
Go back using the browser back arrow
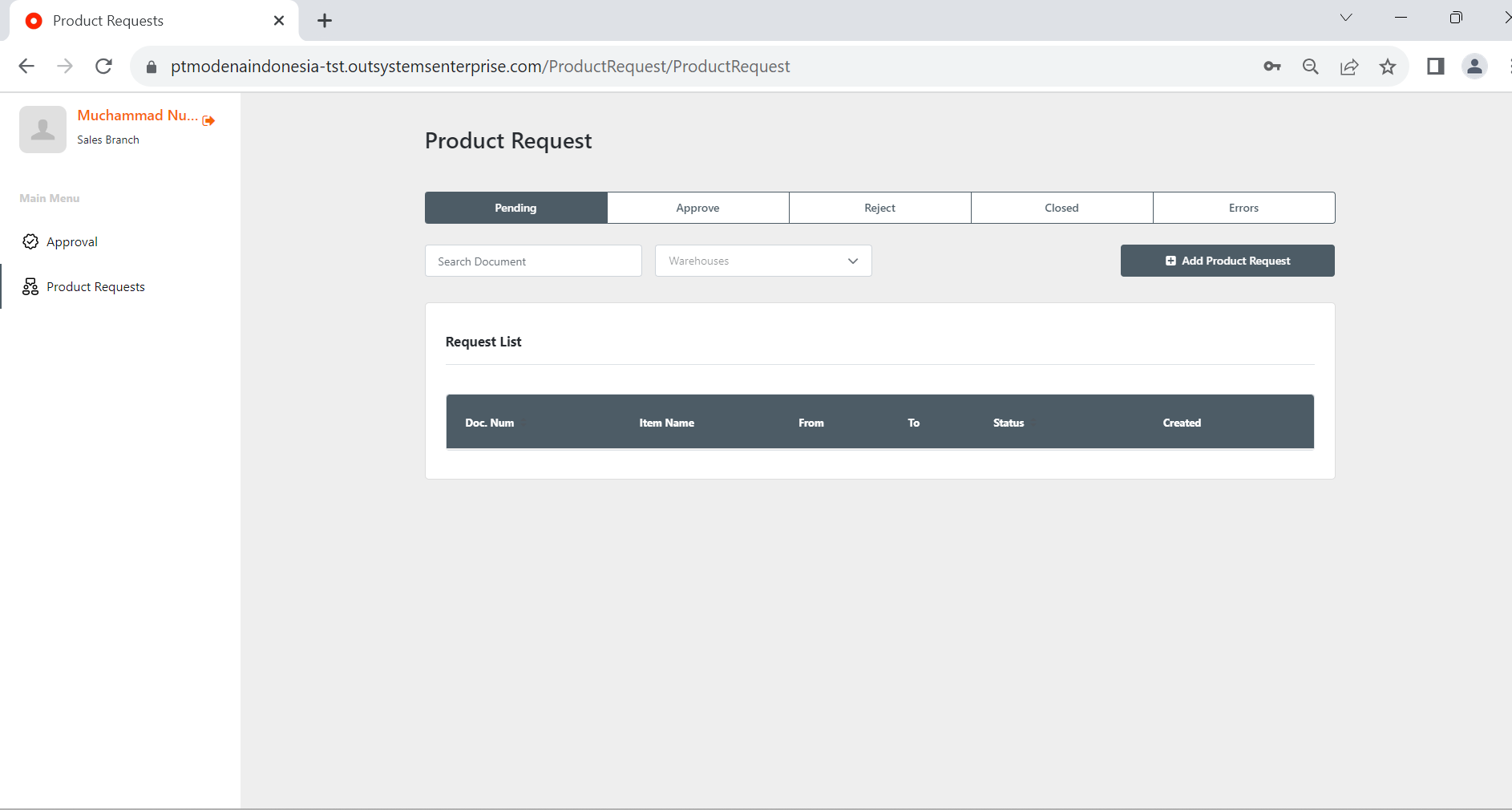[x=26, y=67]
